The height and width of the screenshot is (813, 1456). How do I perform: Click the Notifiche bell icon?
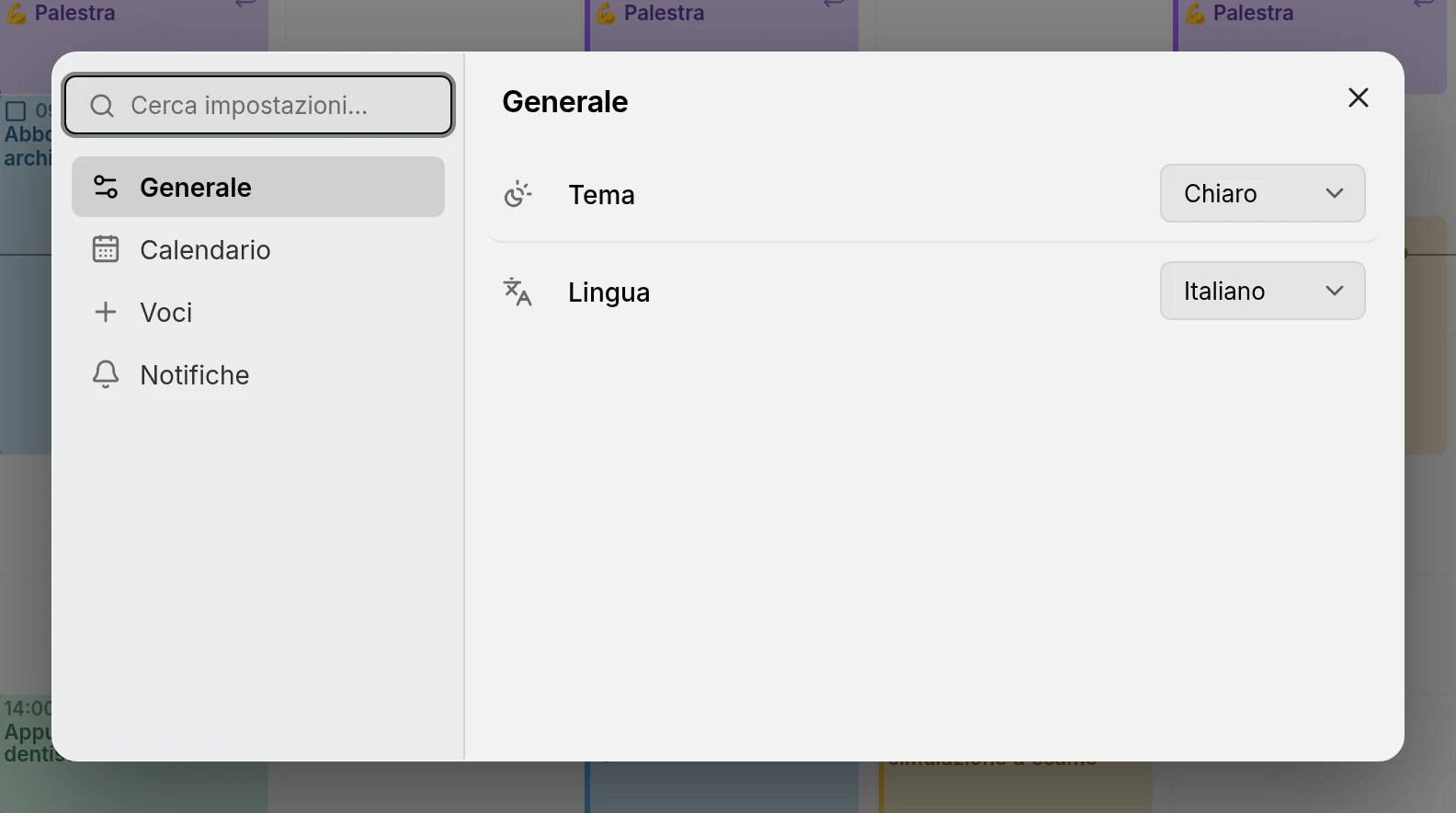tap(106, 374)
